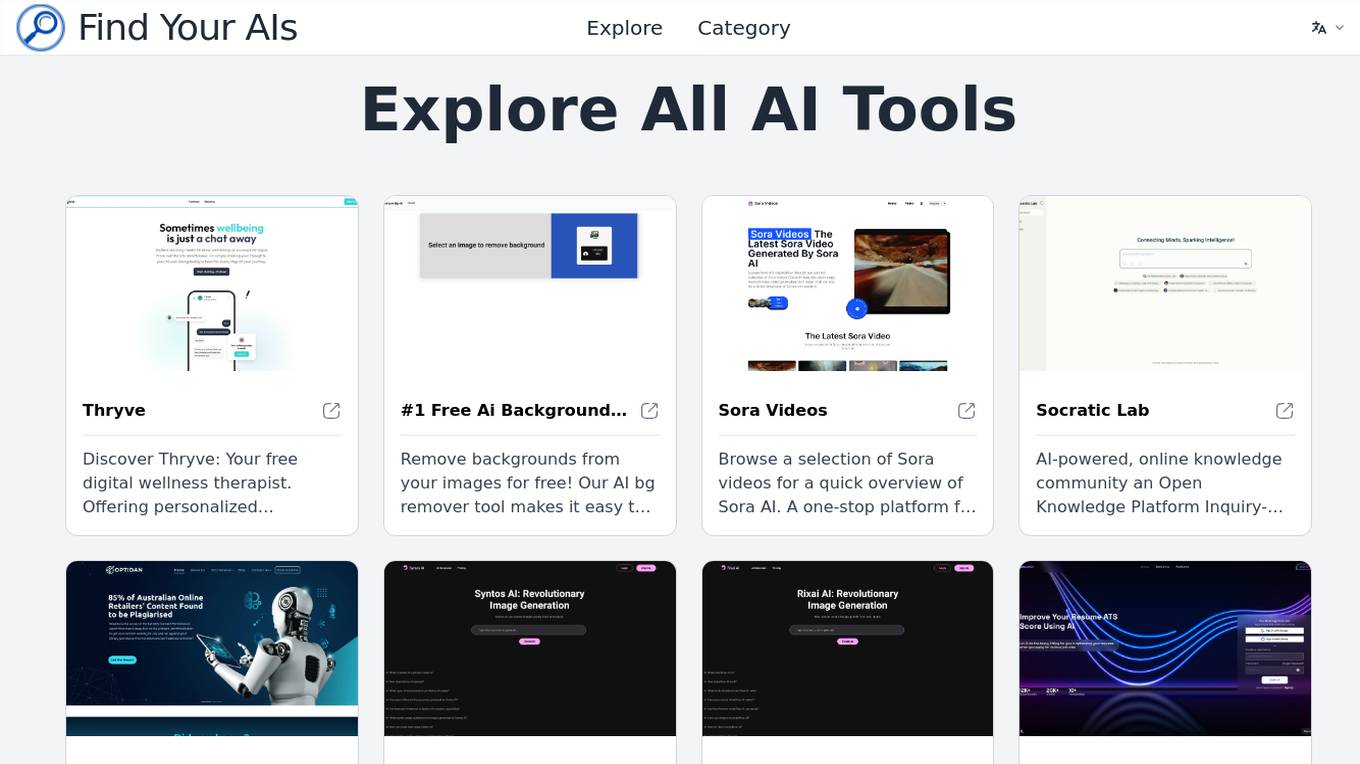
Task: View the Rixai AI screenshot thumbnail
Action: pos(848,648)
